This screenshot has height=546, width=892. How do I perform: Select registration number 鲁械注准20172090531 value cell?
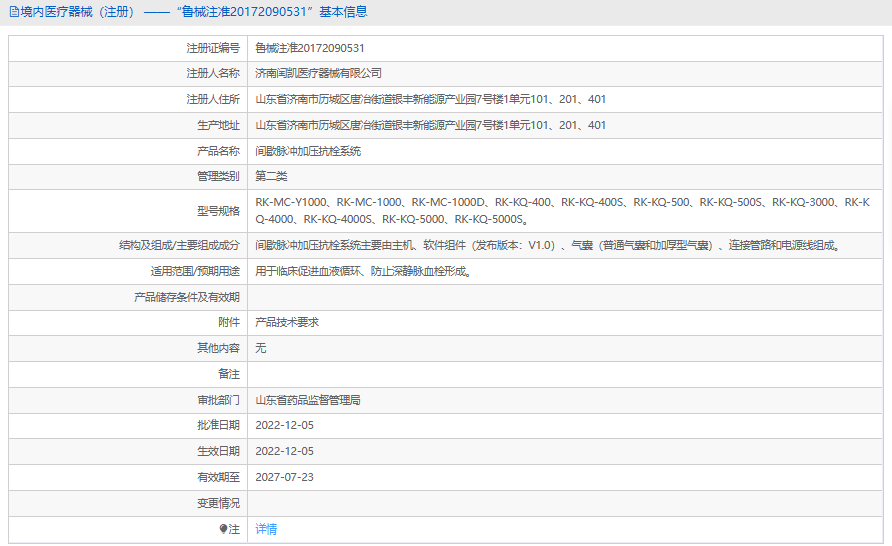point(309,48)
